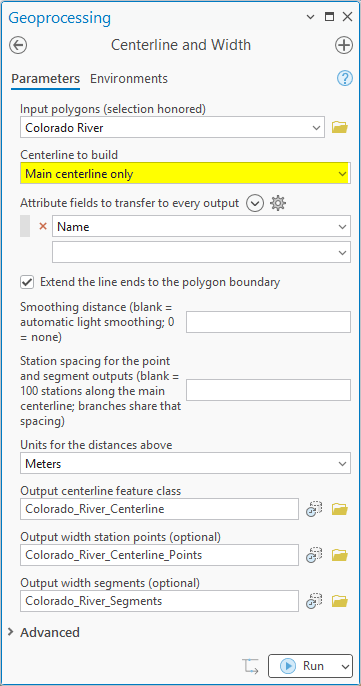Click database icon beside Output width station points
This screenshot has width=361, height=686.
coord(314,555)
